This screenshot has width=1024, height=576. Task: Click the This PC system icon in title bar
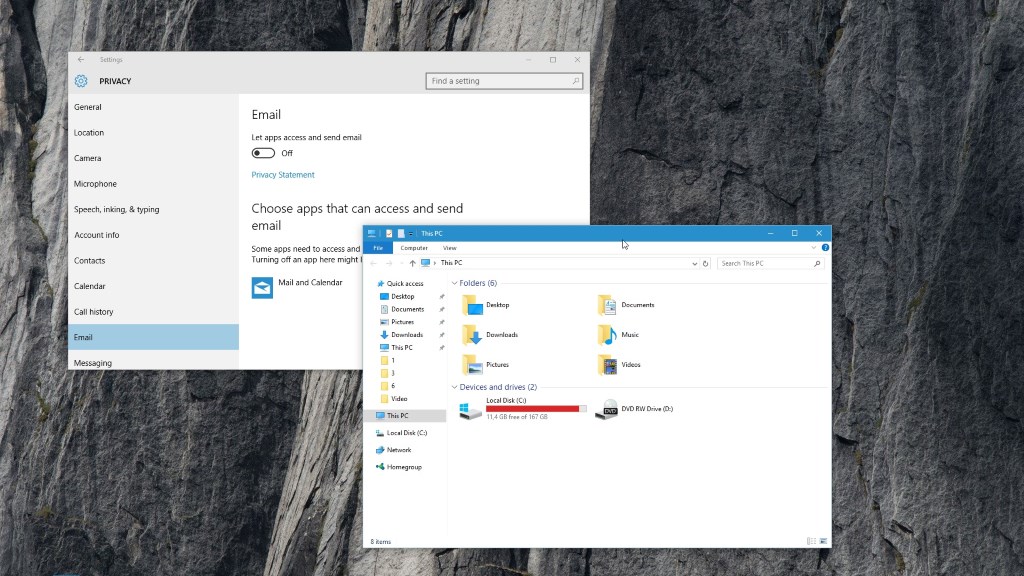[x=372, y=233]
